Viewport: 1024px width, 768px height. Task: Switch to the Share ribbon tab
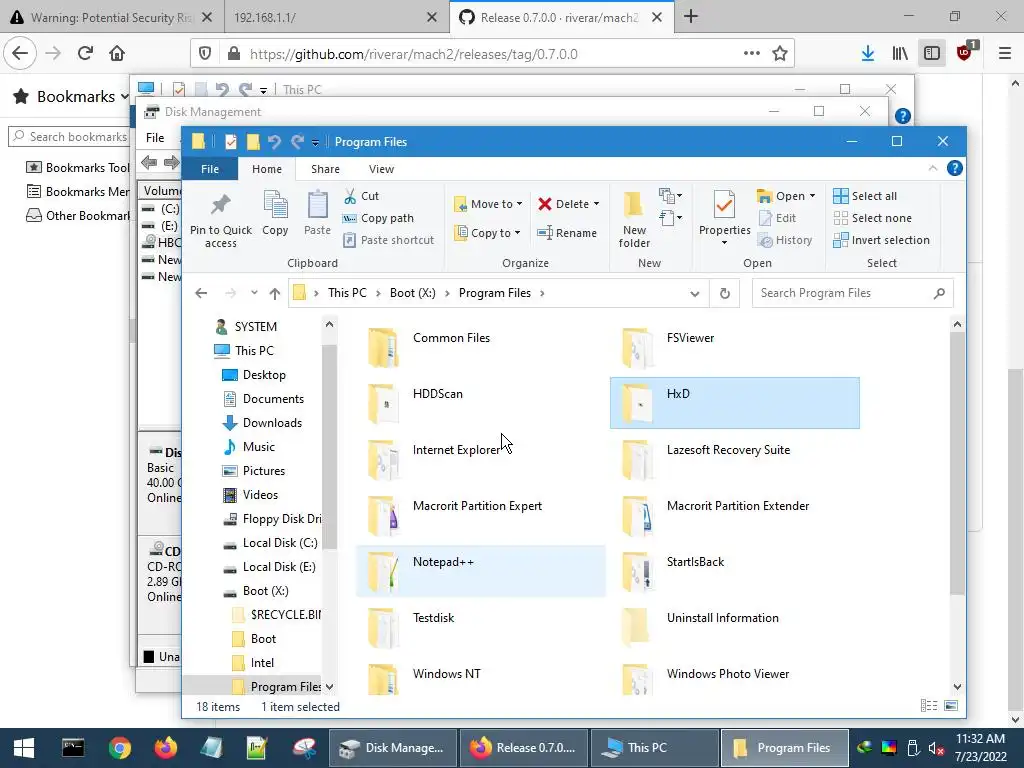325,168
